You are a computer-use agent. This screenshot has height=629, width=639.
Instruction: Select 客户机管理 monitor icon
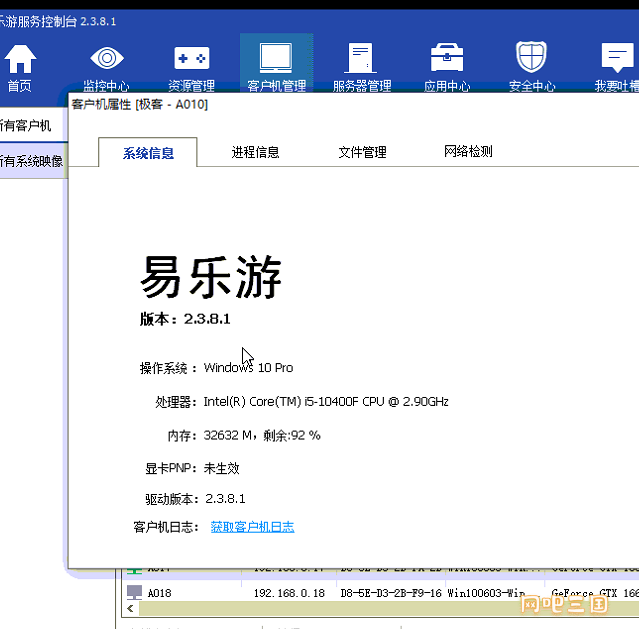coord(276,58)
